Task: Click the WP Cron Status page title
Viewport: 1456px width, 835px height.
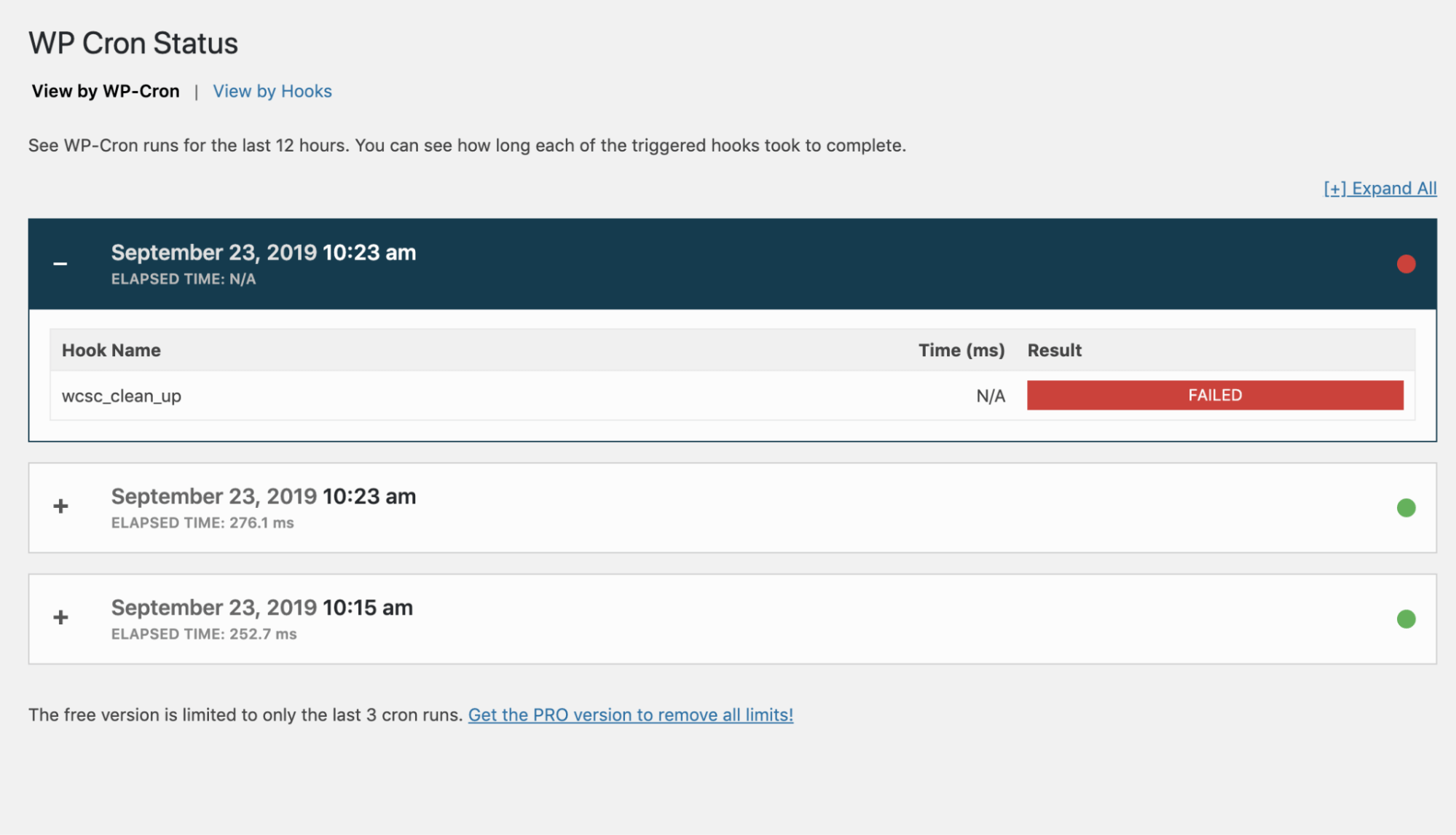Action: pos(133,44)
